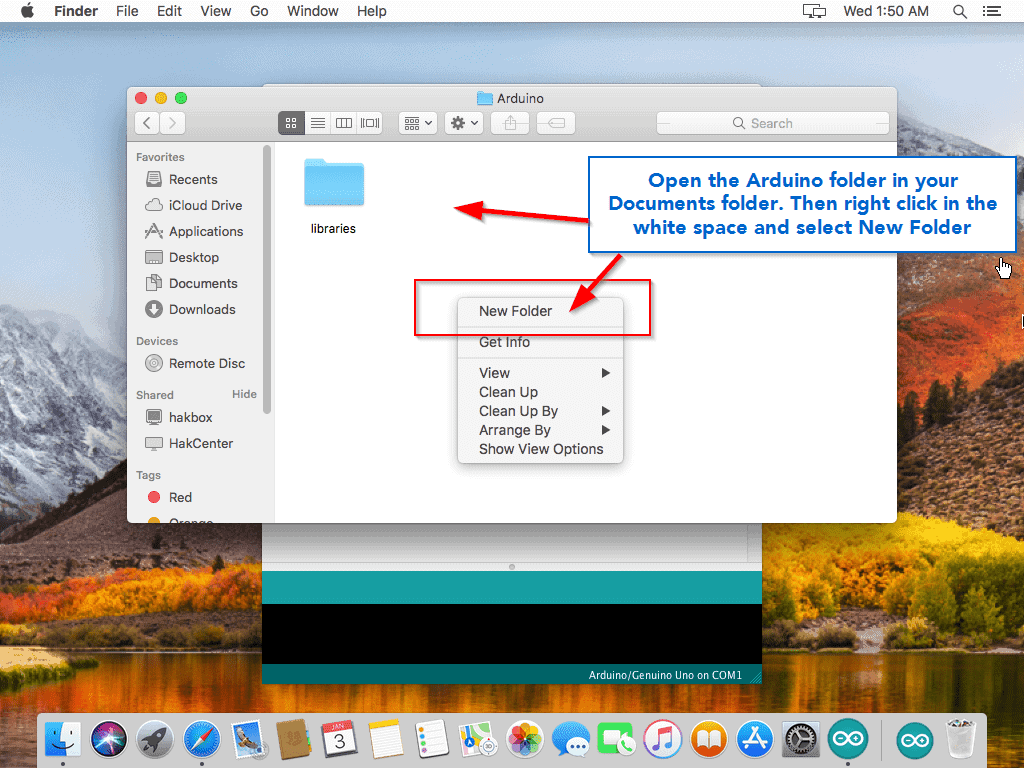Open the File menu
The height and width of the screenshot is (768, 1024).
tap(127, 11)
